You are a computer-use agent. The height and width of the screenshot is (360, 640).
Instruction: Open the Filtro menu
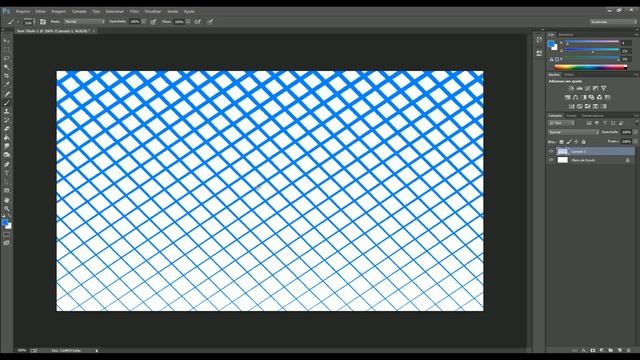134,11
